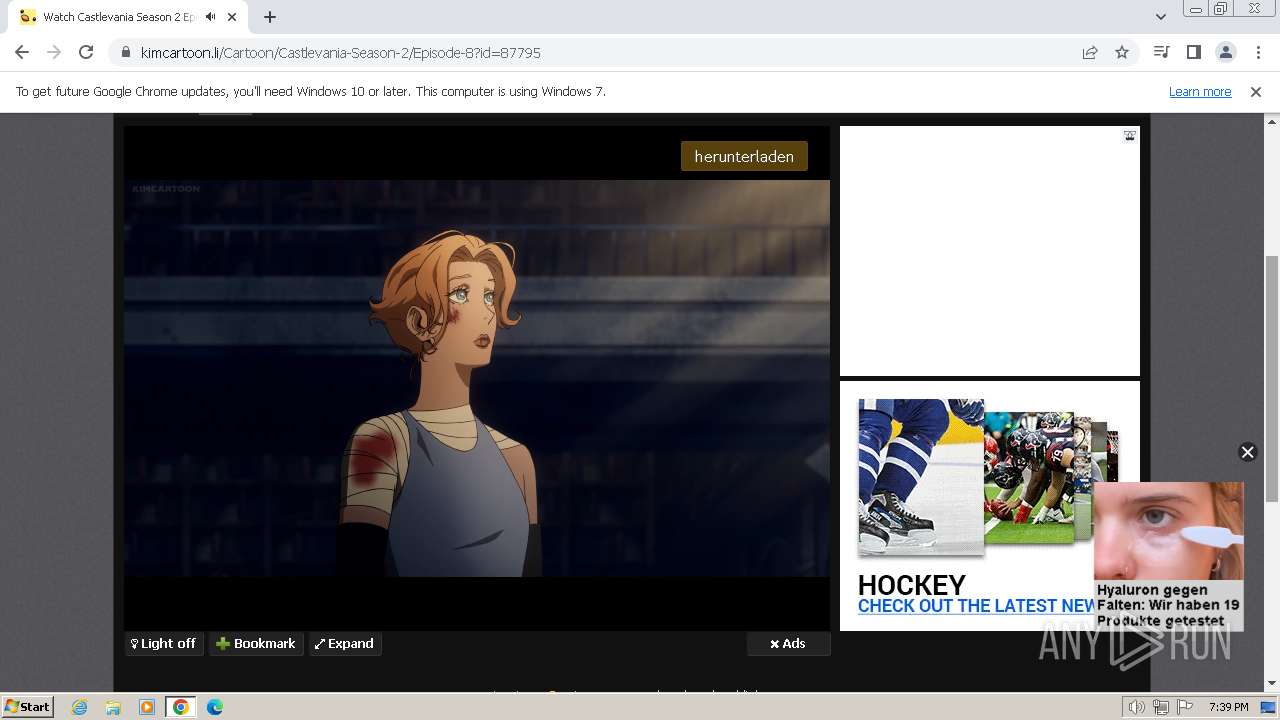Viewport: 1280px width, 720px height.
Task: Open the Chrome profile avatar
Action: coord(1225,52)
